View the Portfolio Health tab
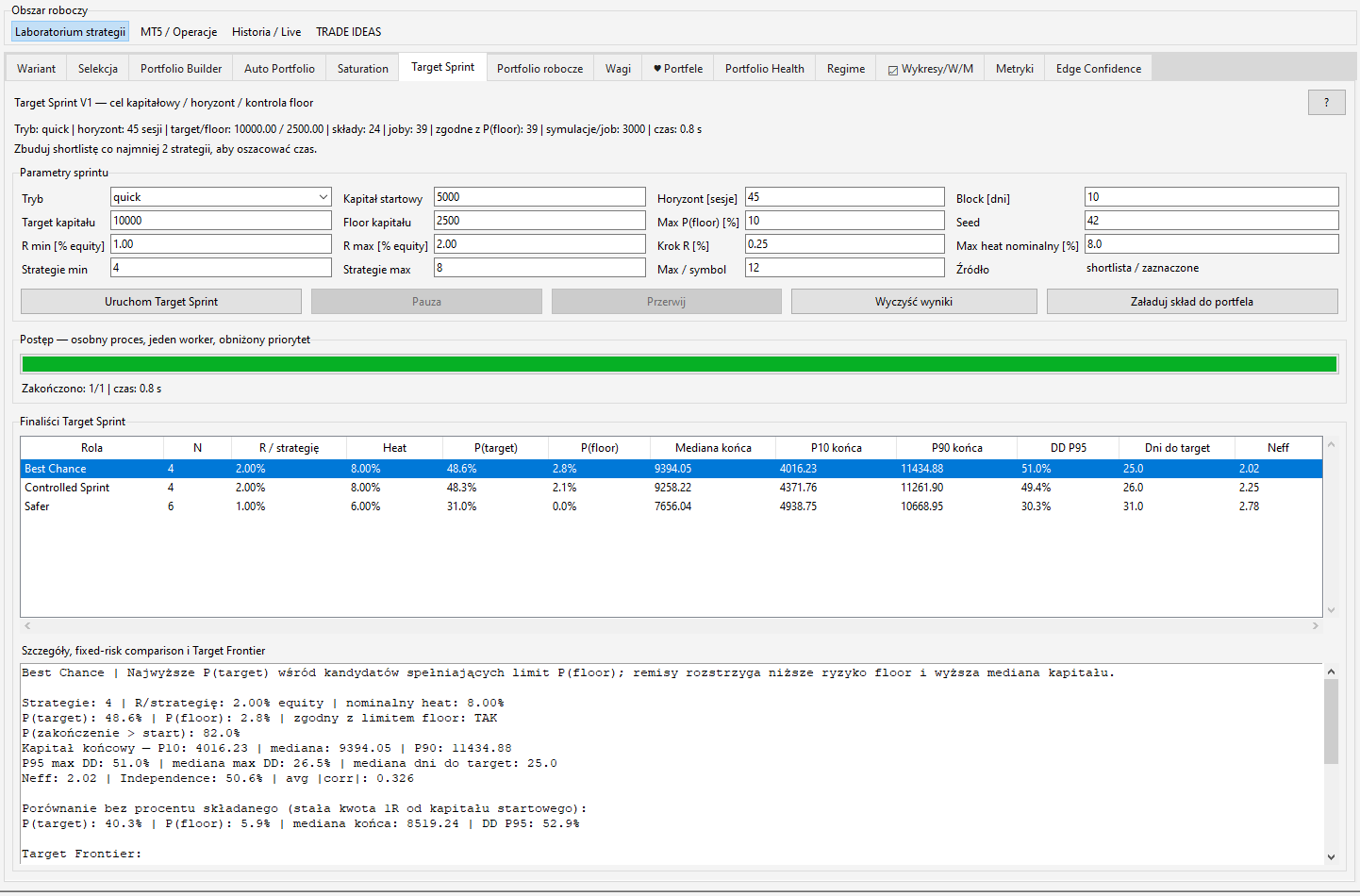The image size is (1360, 896). tap(765, 69)
